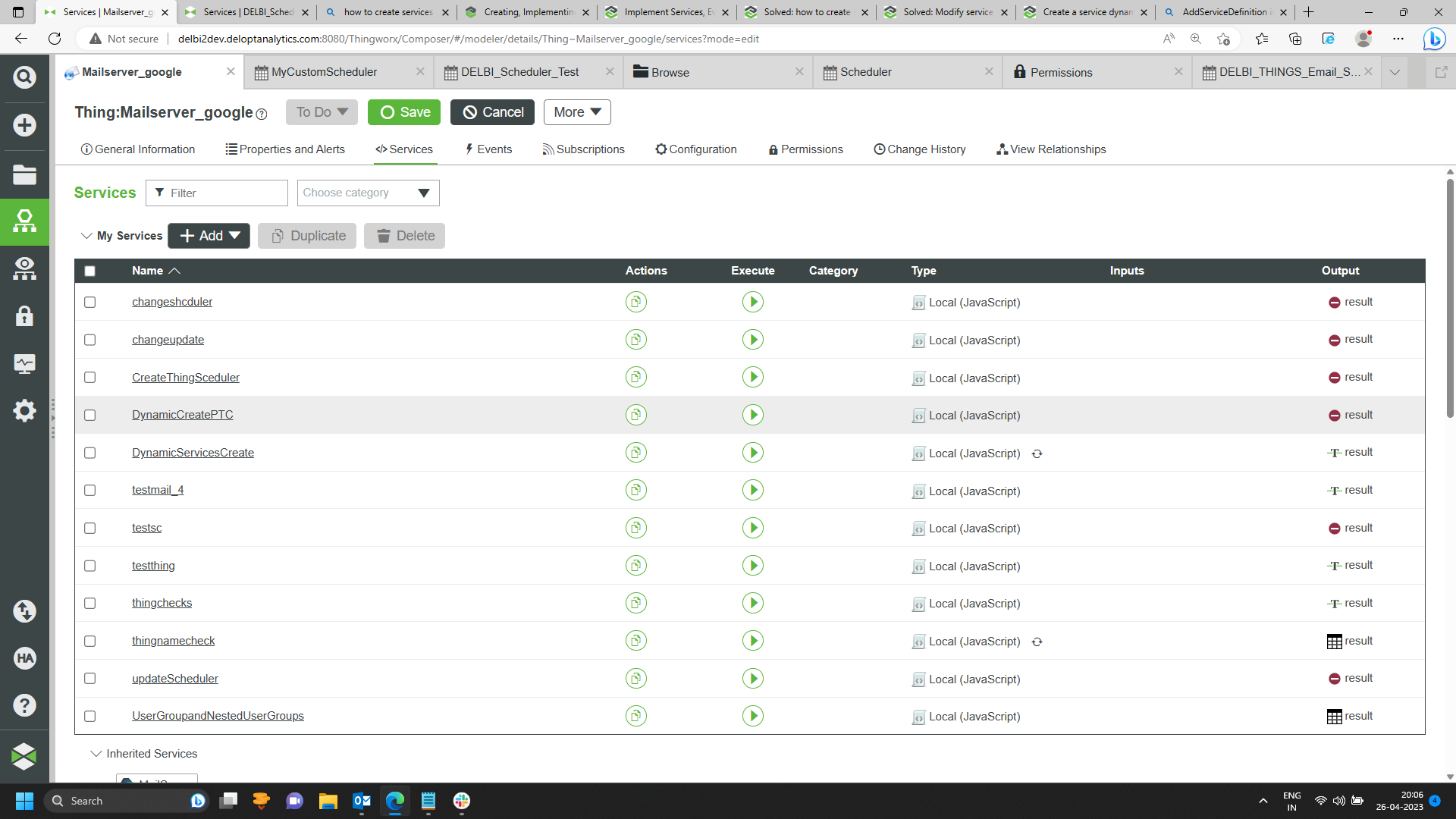Collapse the My Services section
Viewport: 1456px width, 819px height.
86,236
